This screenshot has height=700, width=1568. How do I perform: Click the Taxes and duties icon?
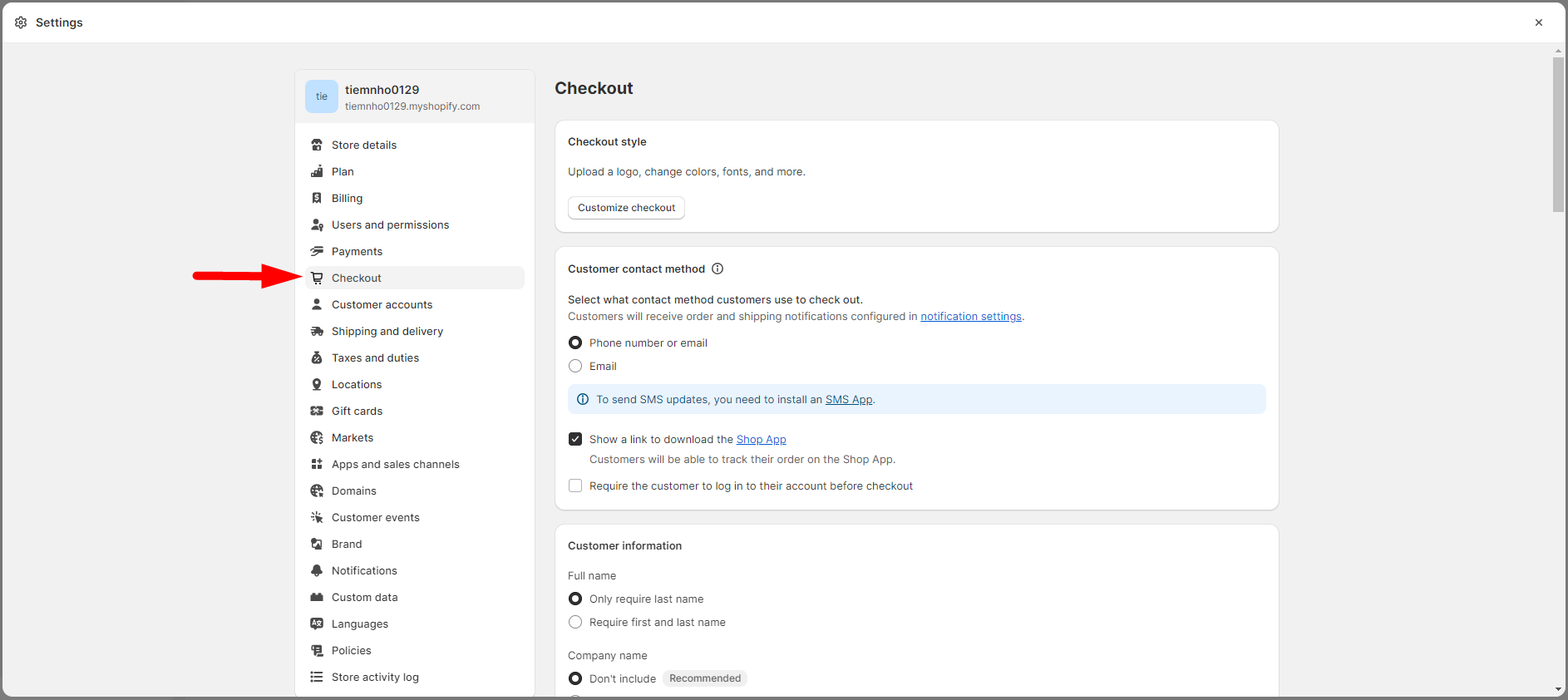click(x=317, y=357)
